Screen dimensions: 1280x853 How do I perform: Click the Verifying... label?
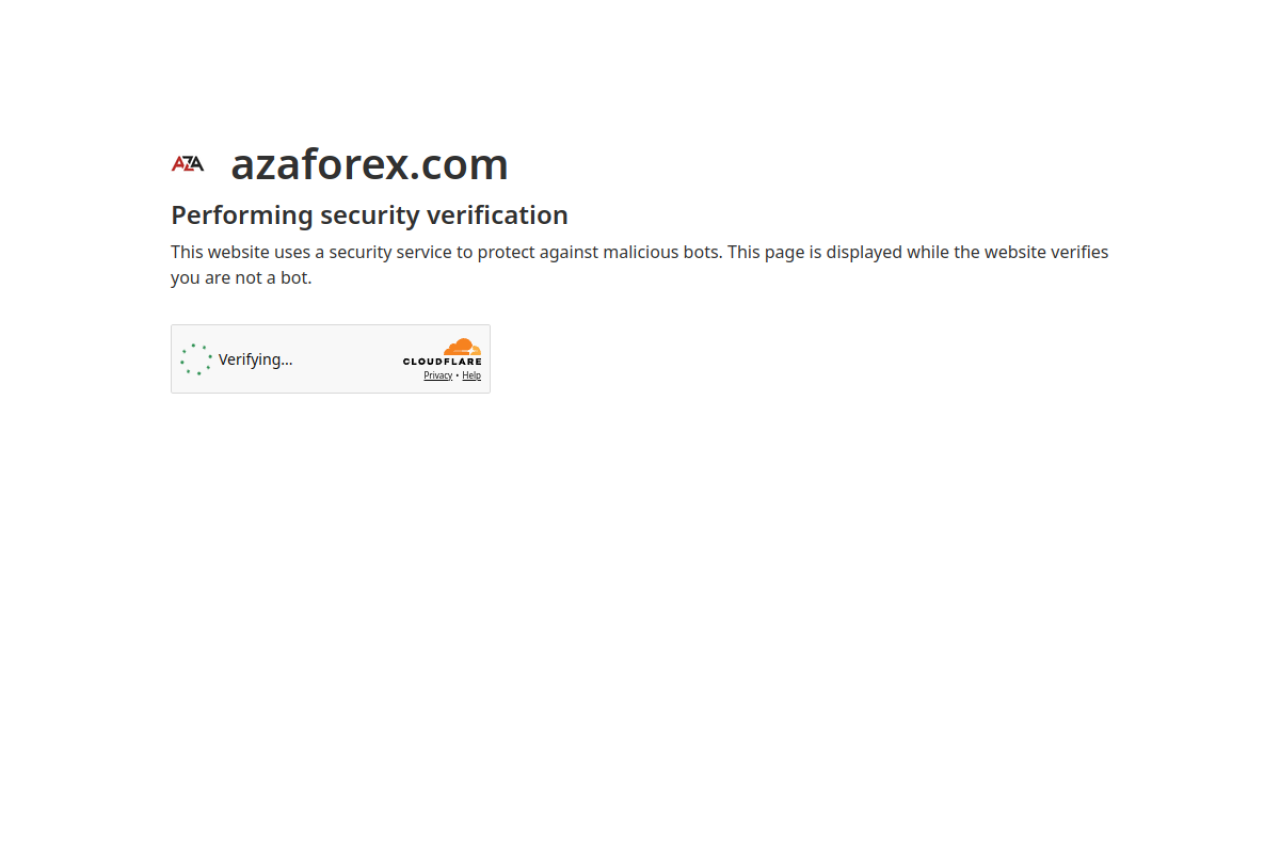click(x=255, y=359)
